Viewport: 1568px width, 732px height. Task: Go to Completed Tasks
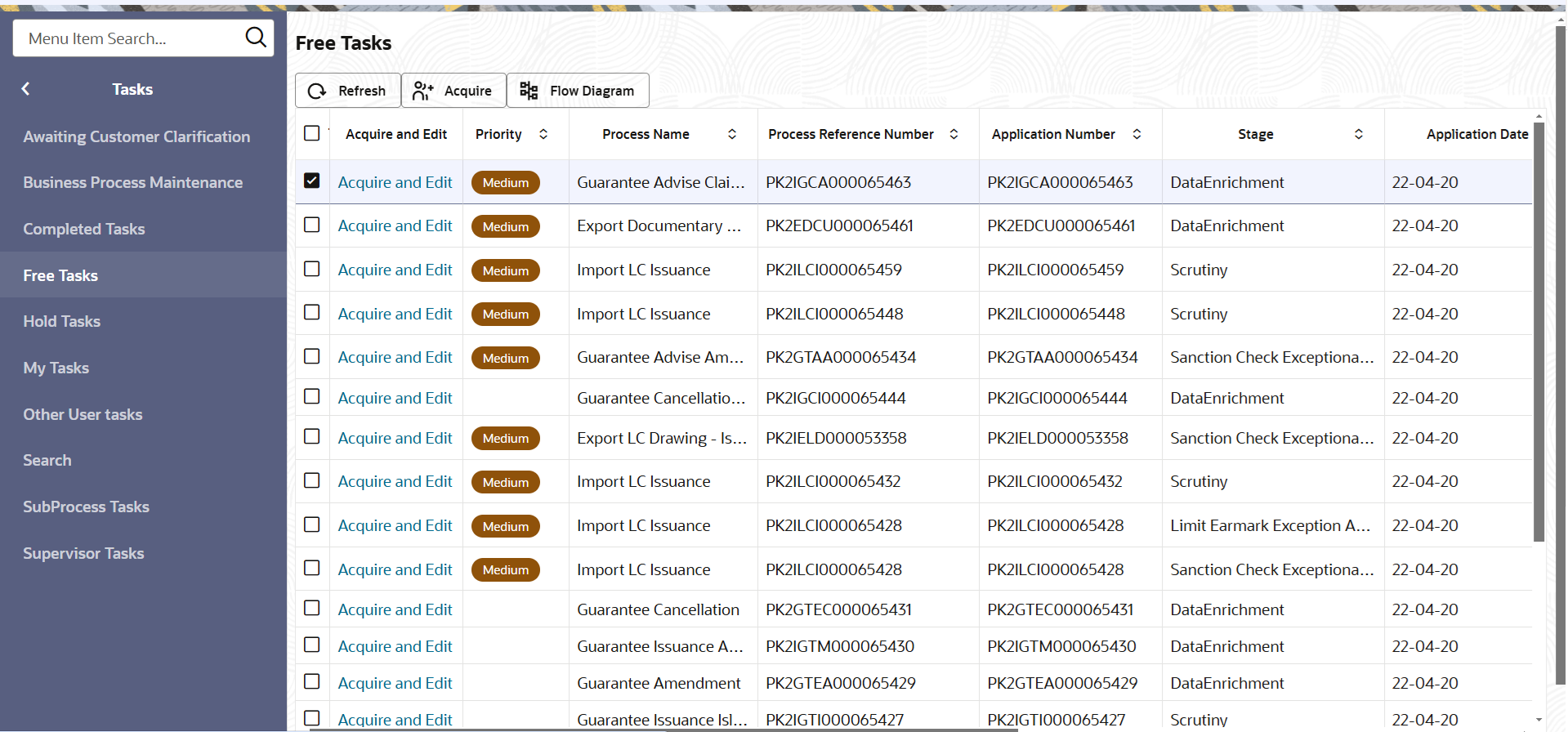(x=83, y=229)
